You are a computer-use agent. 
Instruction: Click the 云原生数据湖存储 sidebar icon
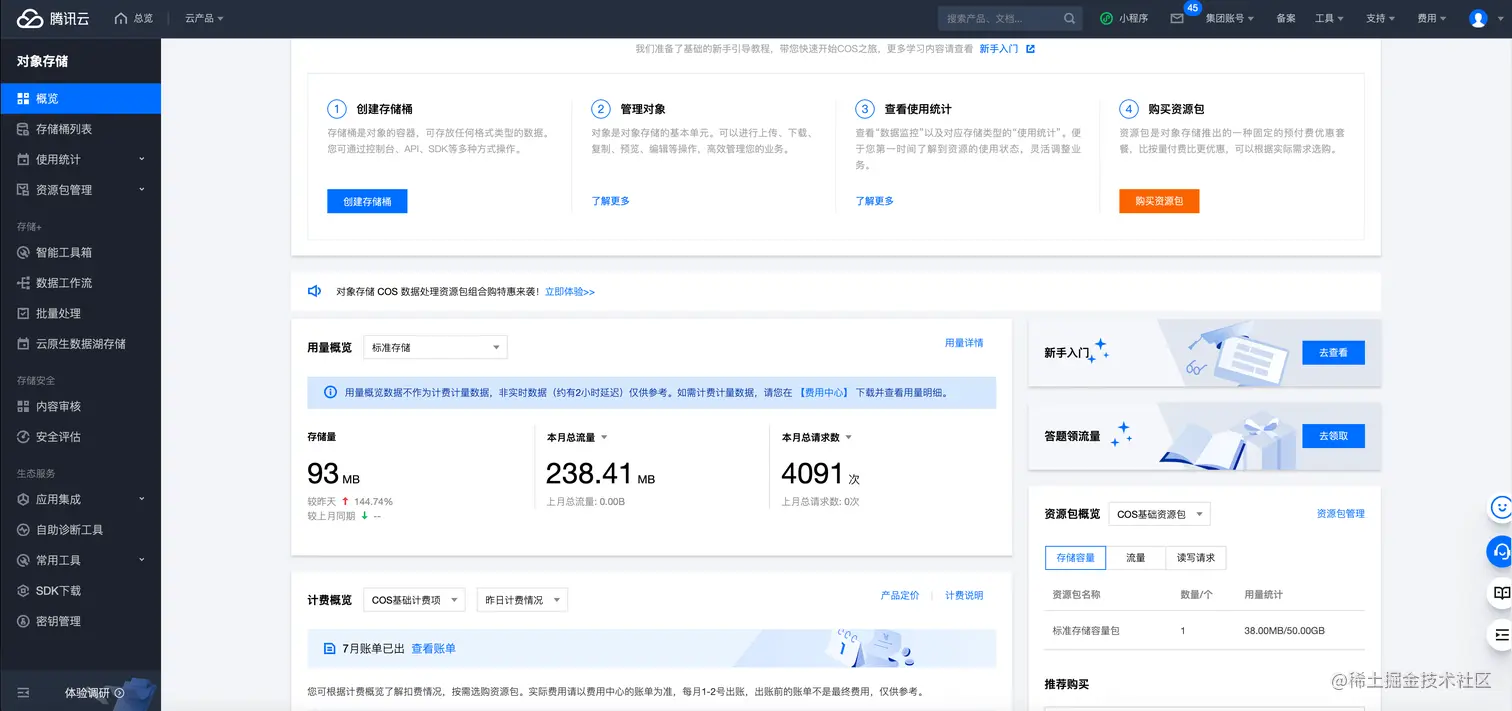pyautogui.click(x=24, y=344)
